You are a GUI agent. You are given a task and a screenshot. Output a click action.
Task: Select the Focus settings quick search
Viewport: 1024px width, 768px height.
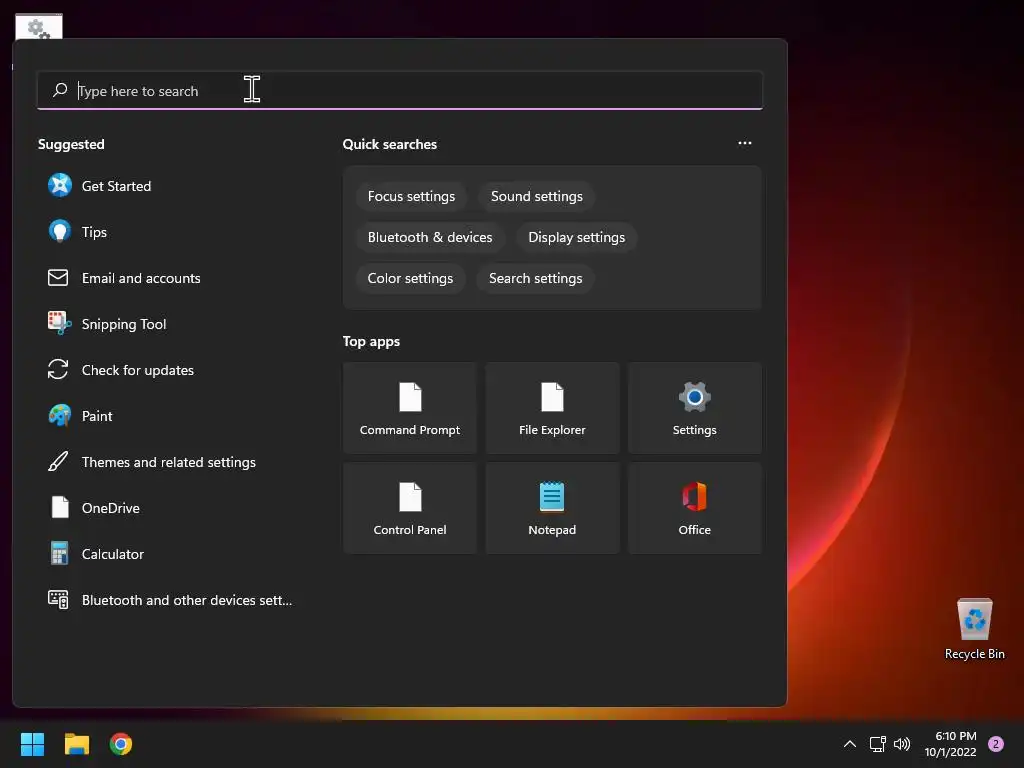(x=411, y=196)
